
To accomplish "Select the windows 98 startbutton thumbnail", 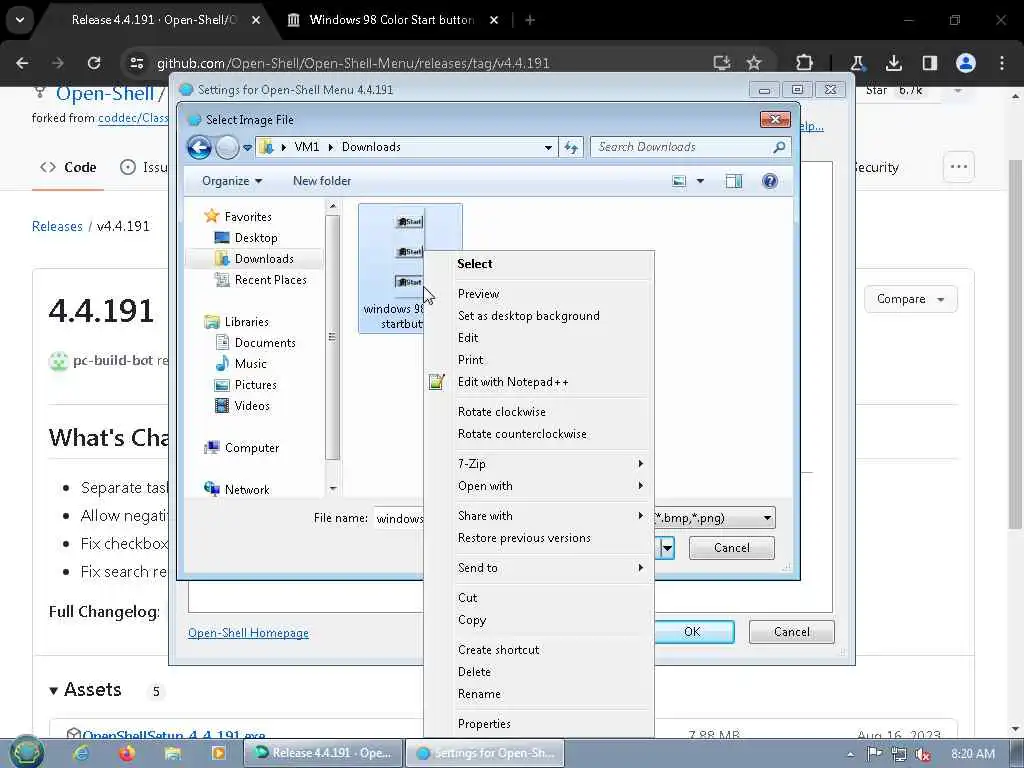I will point(409,268).
